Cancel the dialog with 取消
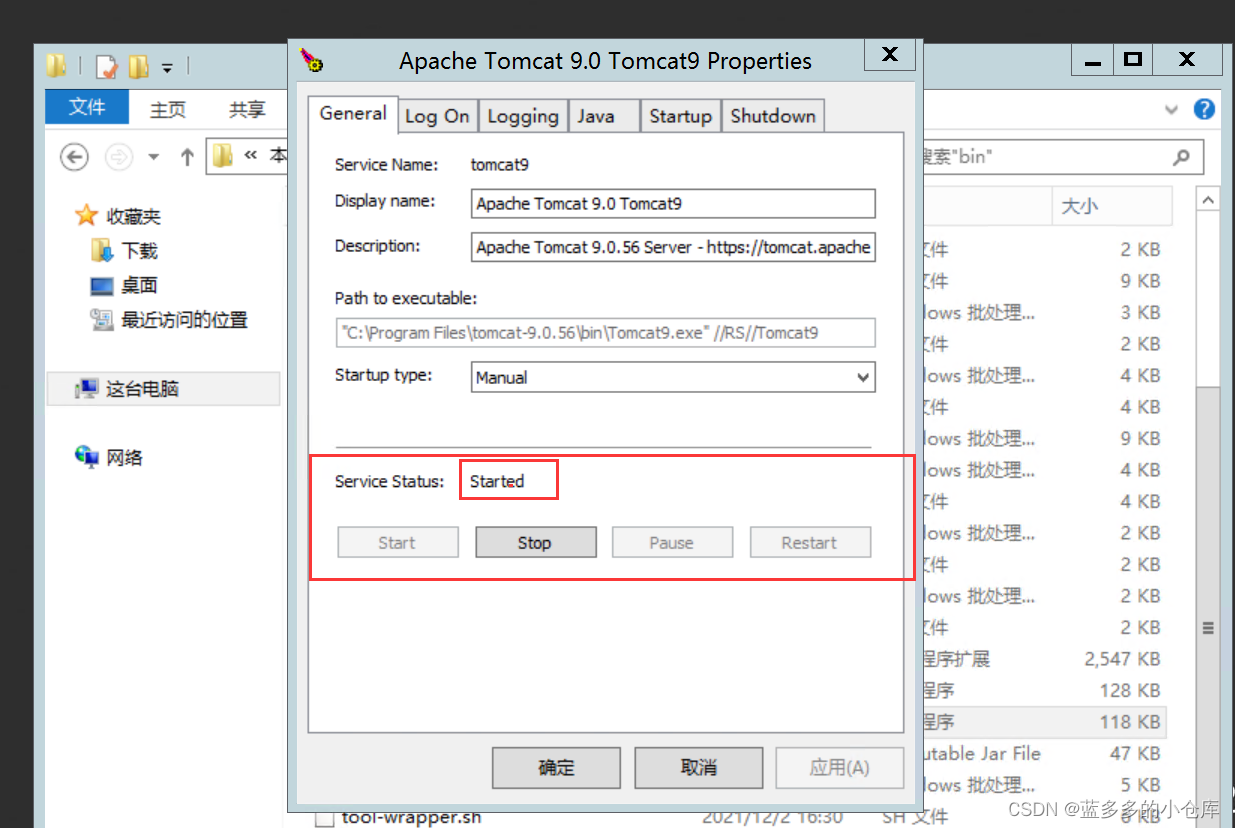Image resolution: width=1235 pixels, height=828 pixels. (699, 767)
